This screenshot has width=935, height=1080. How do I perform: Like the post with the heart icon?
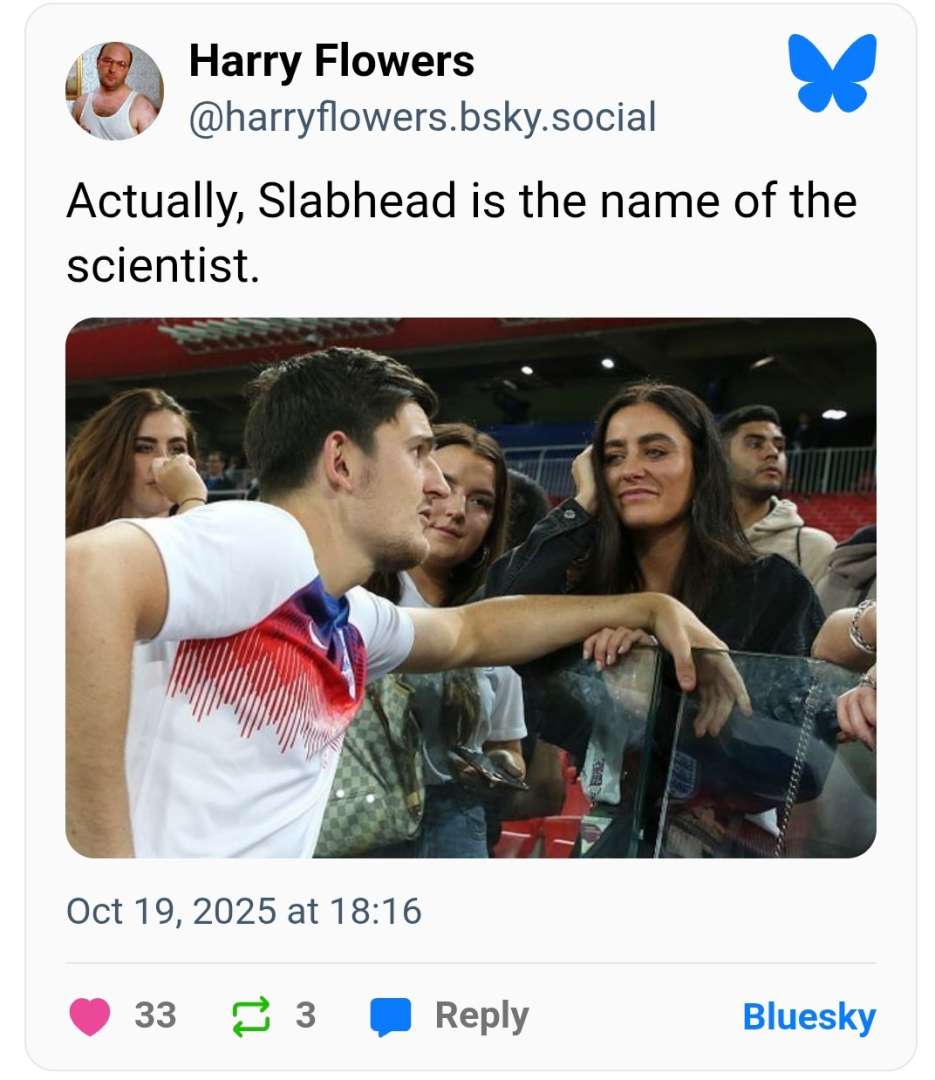pos(90,1016)
